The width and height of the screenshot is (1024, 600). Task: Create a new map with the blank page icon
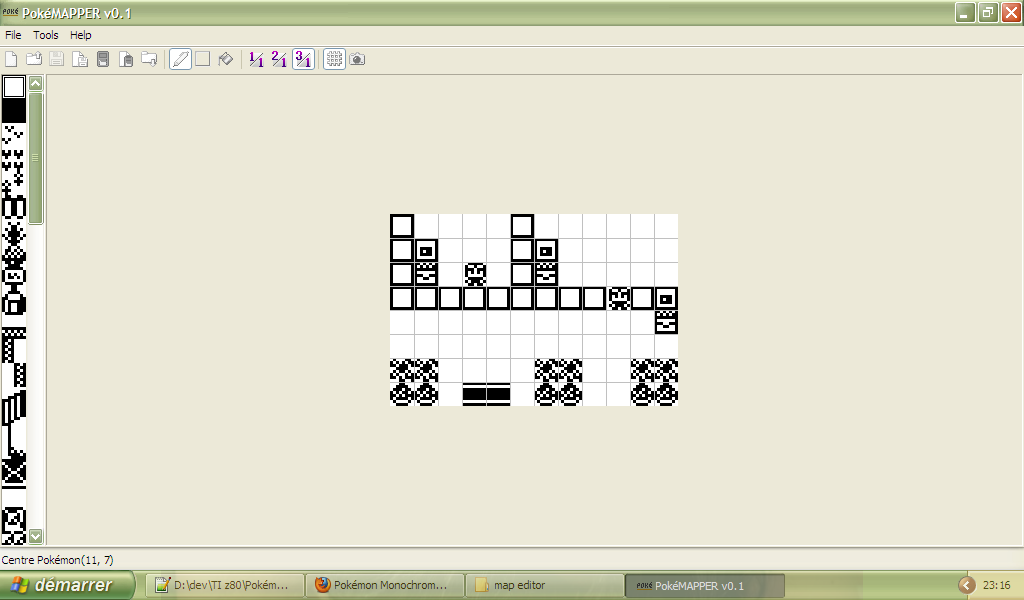point(11,59)
